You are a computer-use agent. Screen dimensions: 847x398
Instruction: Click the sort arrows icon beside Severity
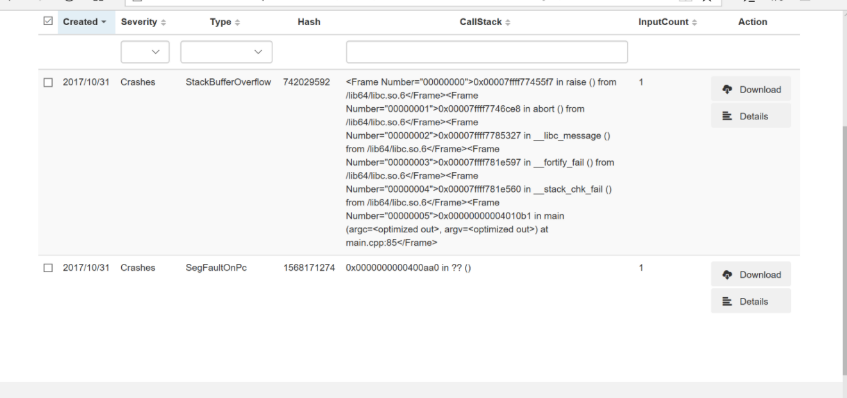point(164,22)
